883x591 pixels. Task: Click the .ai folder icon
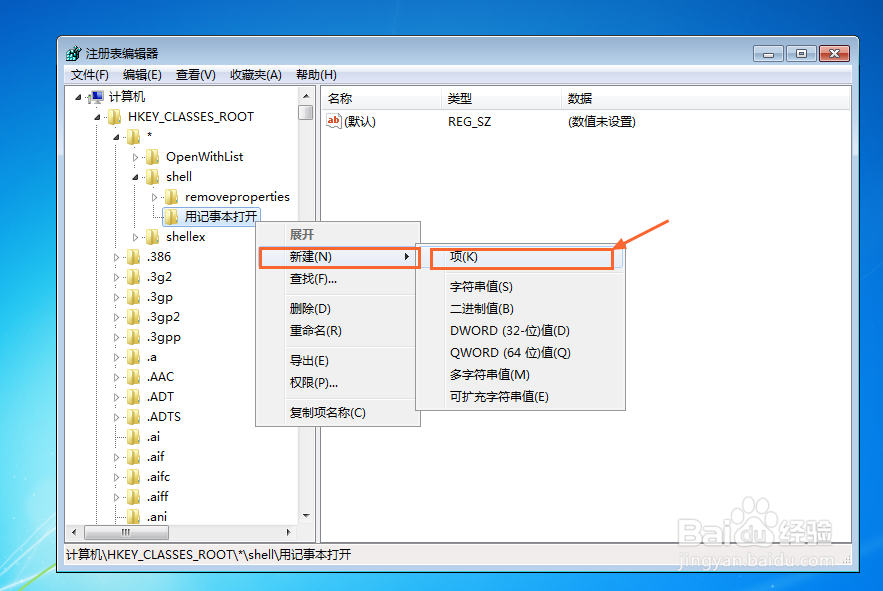pos(133,437)
